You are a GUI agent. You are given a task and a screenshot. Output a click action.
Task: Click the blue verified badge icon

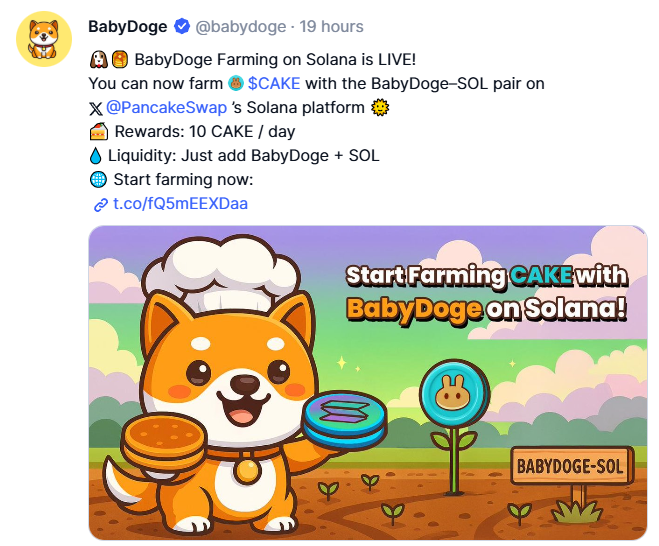coord(182,26)
